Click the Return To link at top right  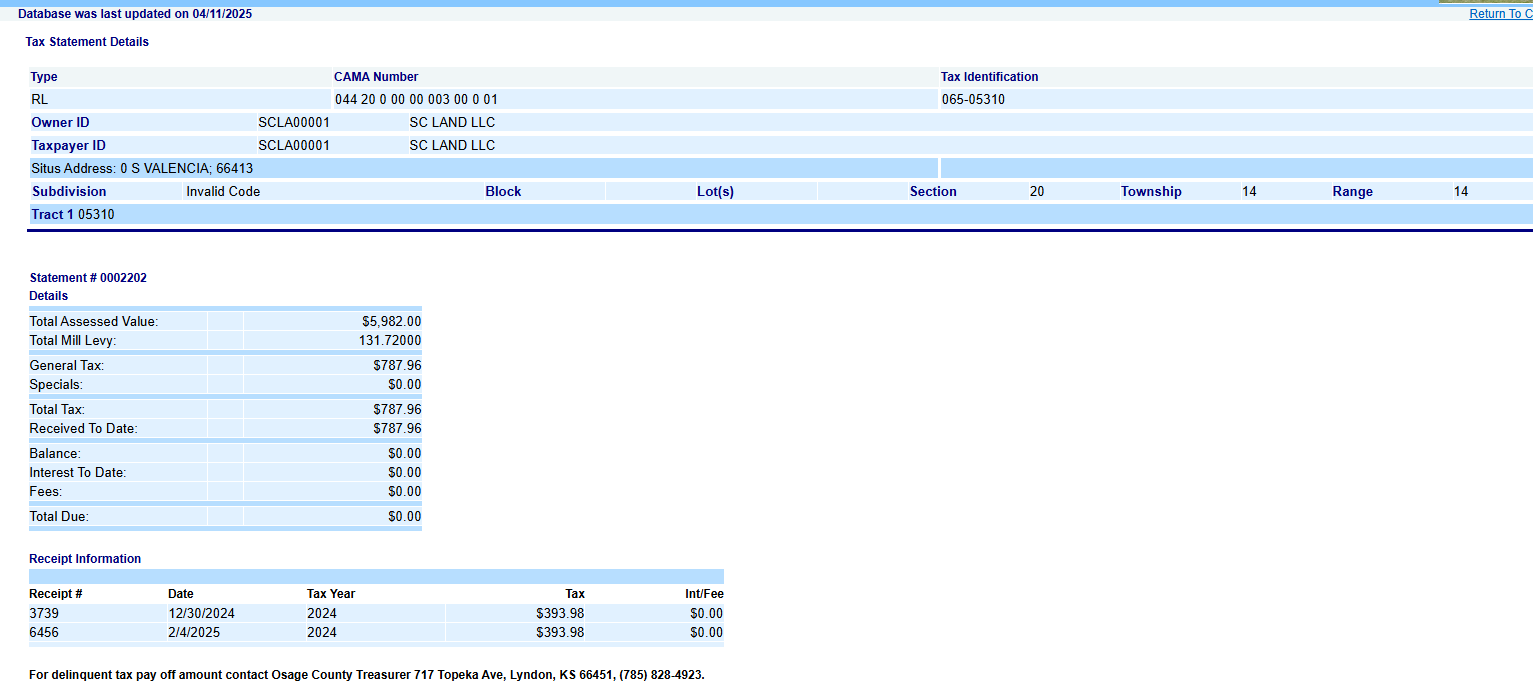(x=1500, y=14)
